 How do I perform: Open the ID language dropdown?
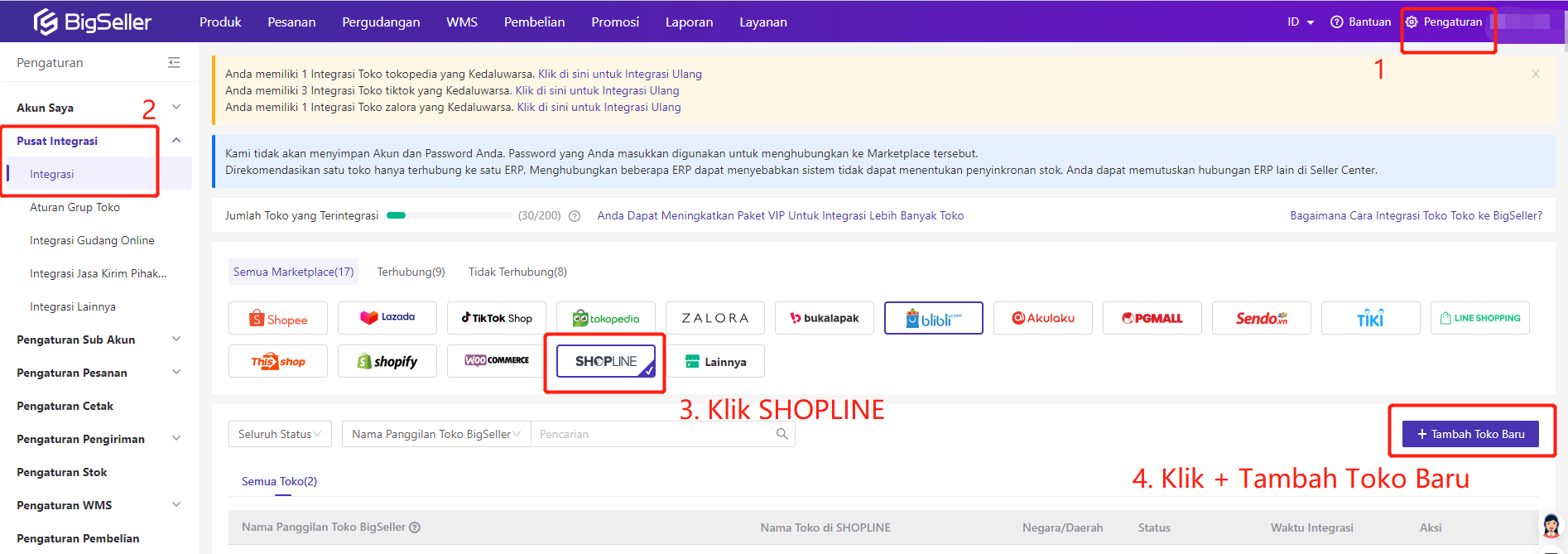[x=1300, y=22]
